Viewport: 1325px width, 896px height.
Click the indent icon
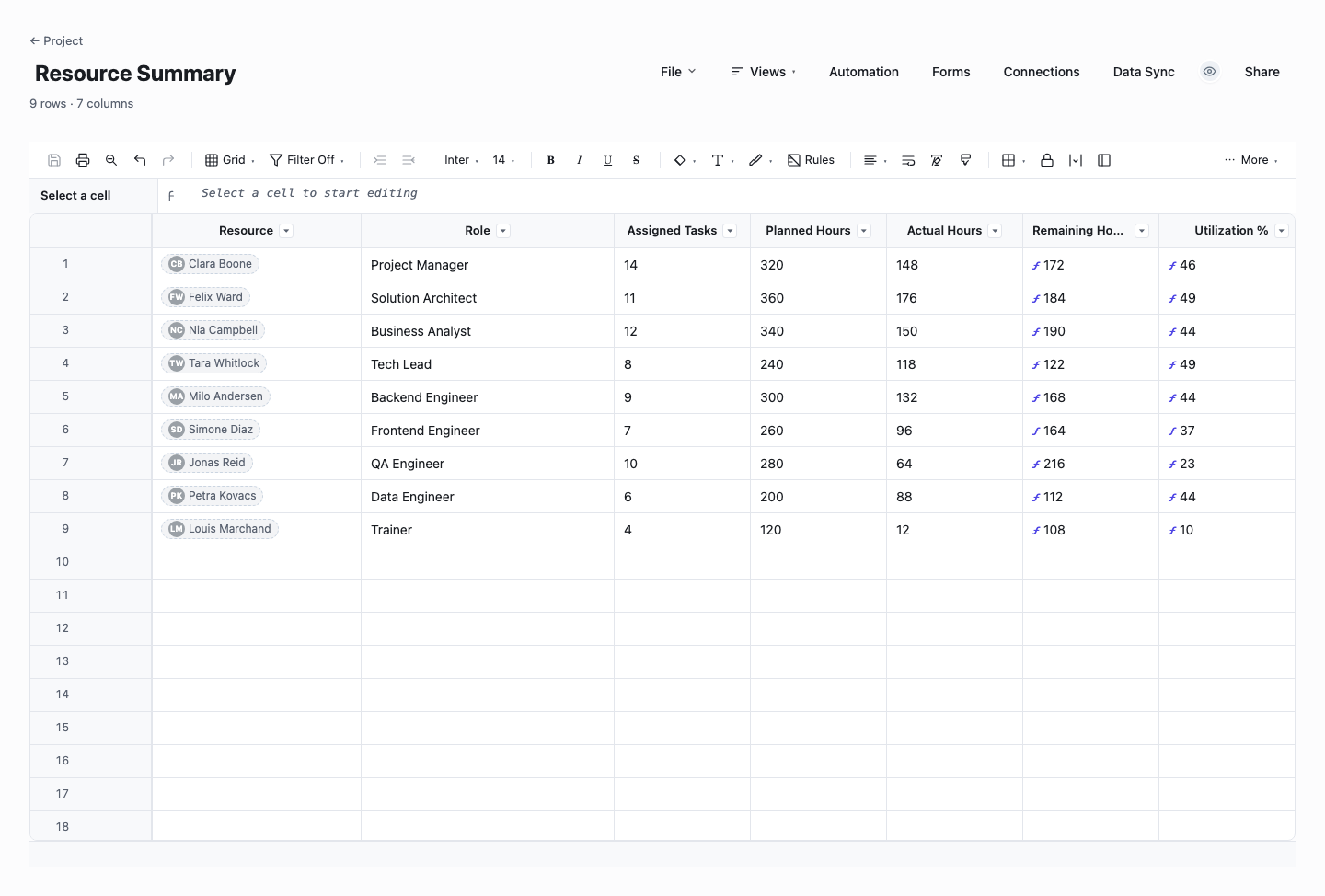tap(380, 160)
